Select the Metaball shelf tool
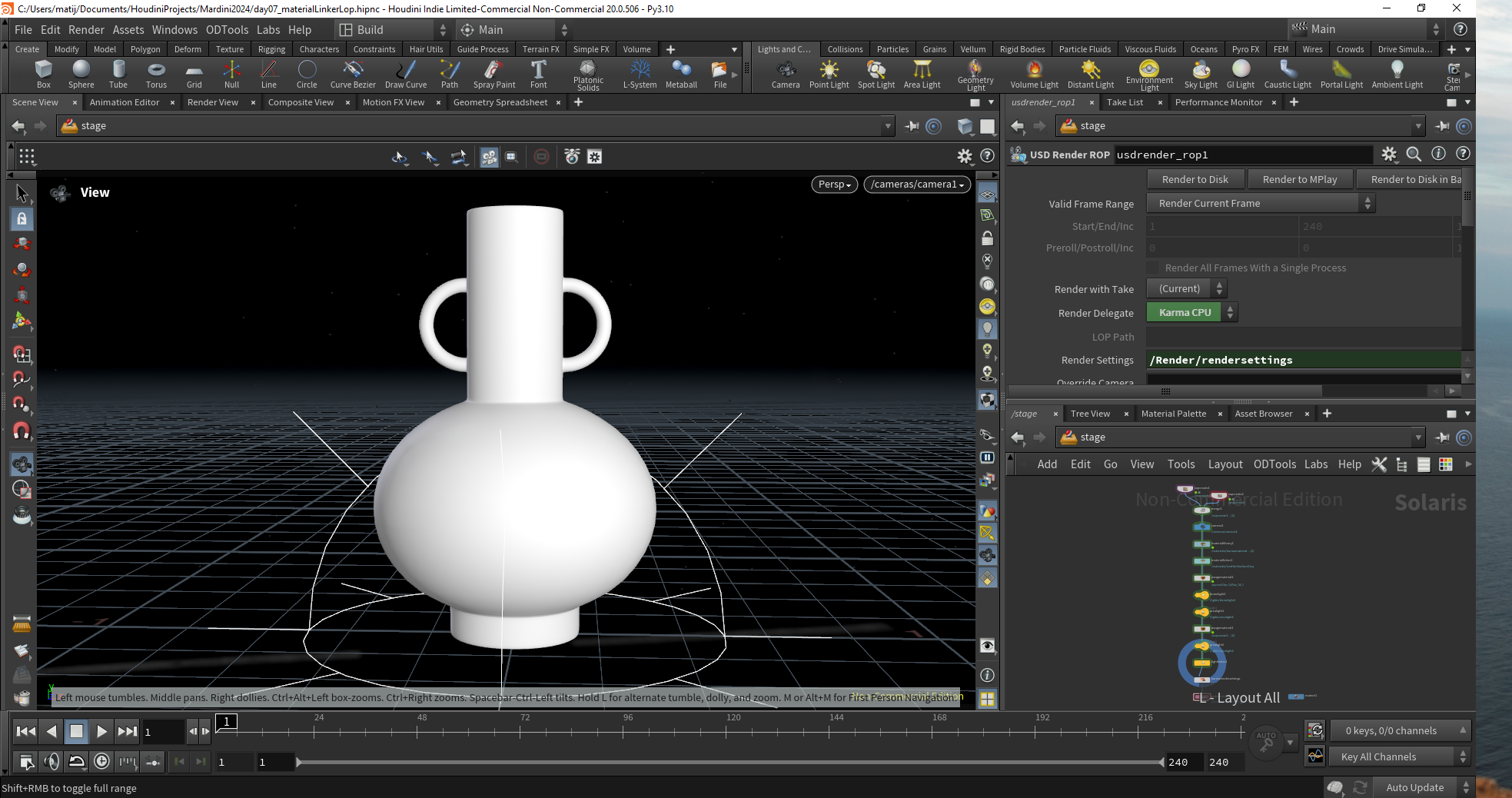1512x798 pixels. pos(681,75)
